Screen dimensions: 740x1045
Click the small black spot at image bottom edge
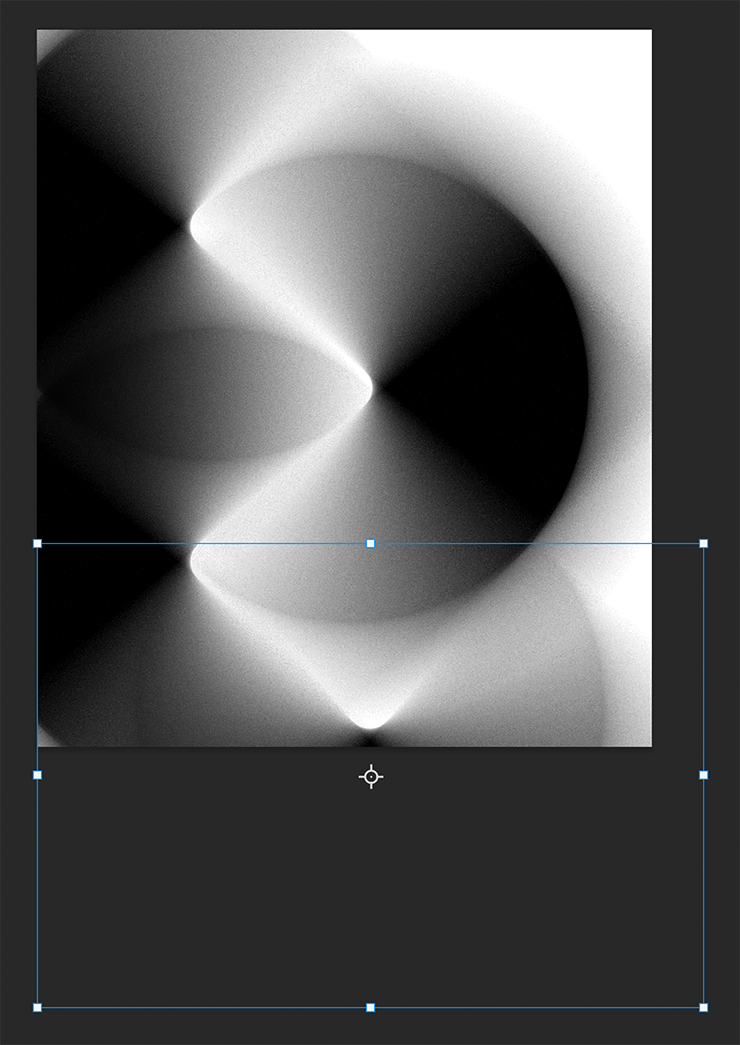tap(369, 740)
